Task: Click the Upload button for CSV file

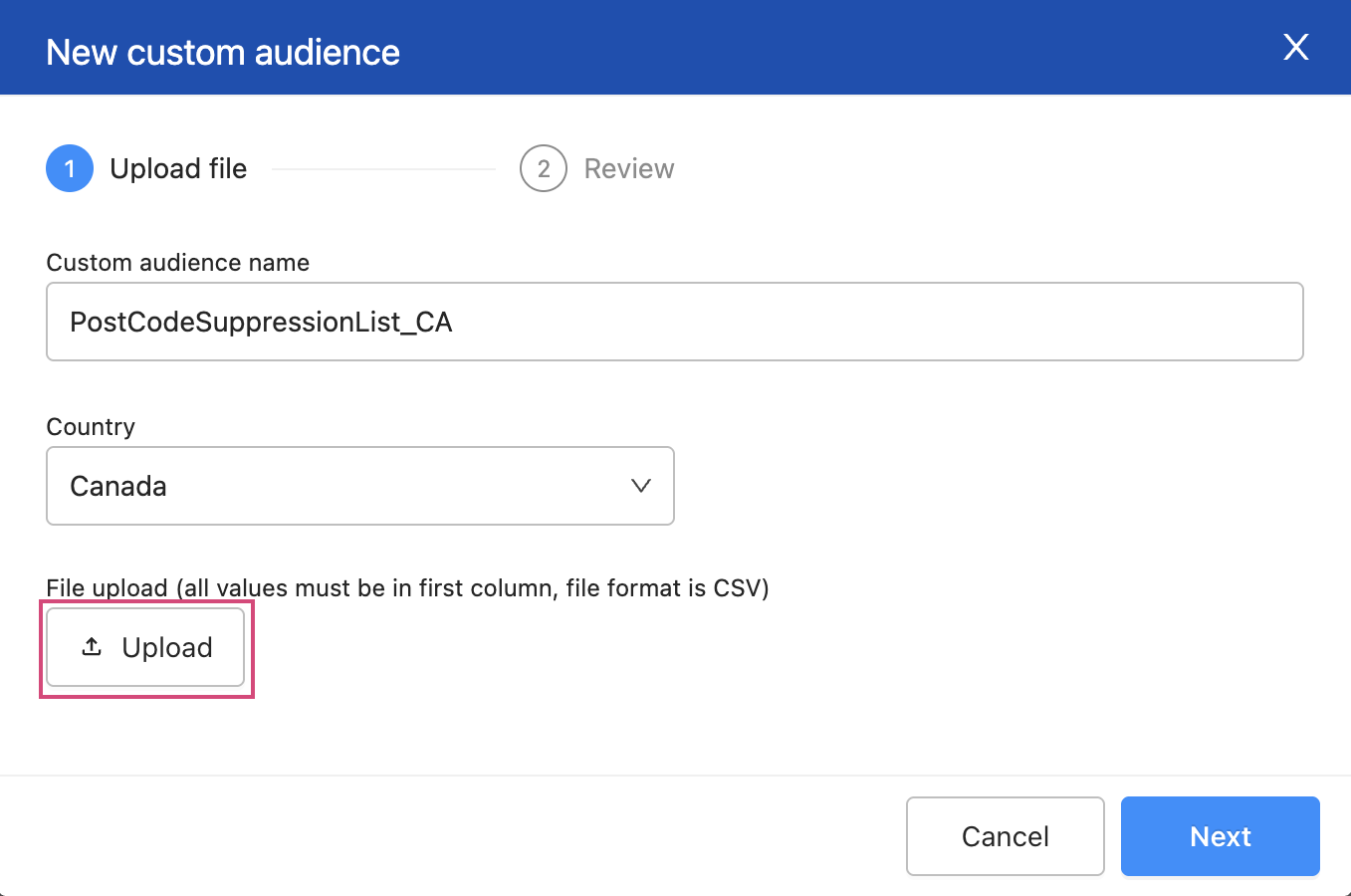Action: (145, 647)
